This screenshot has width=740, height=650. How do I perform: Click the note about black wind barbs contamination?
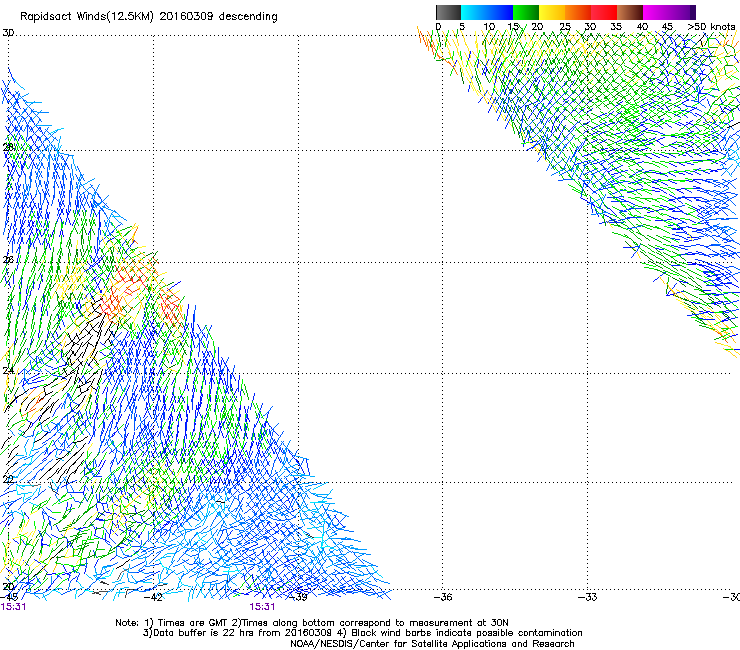coord(460,633)
